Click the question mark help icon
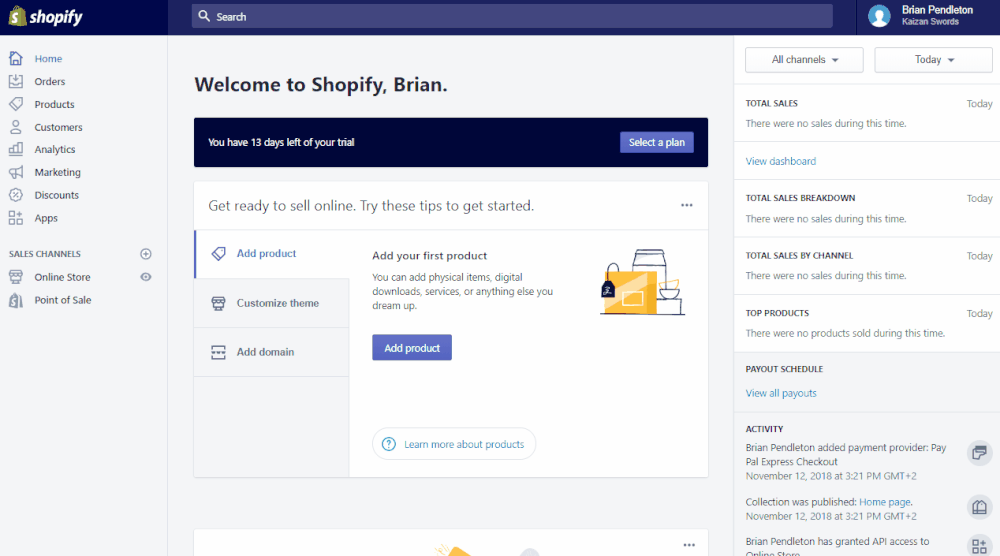The image size is (1000, 556). 388,444
